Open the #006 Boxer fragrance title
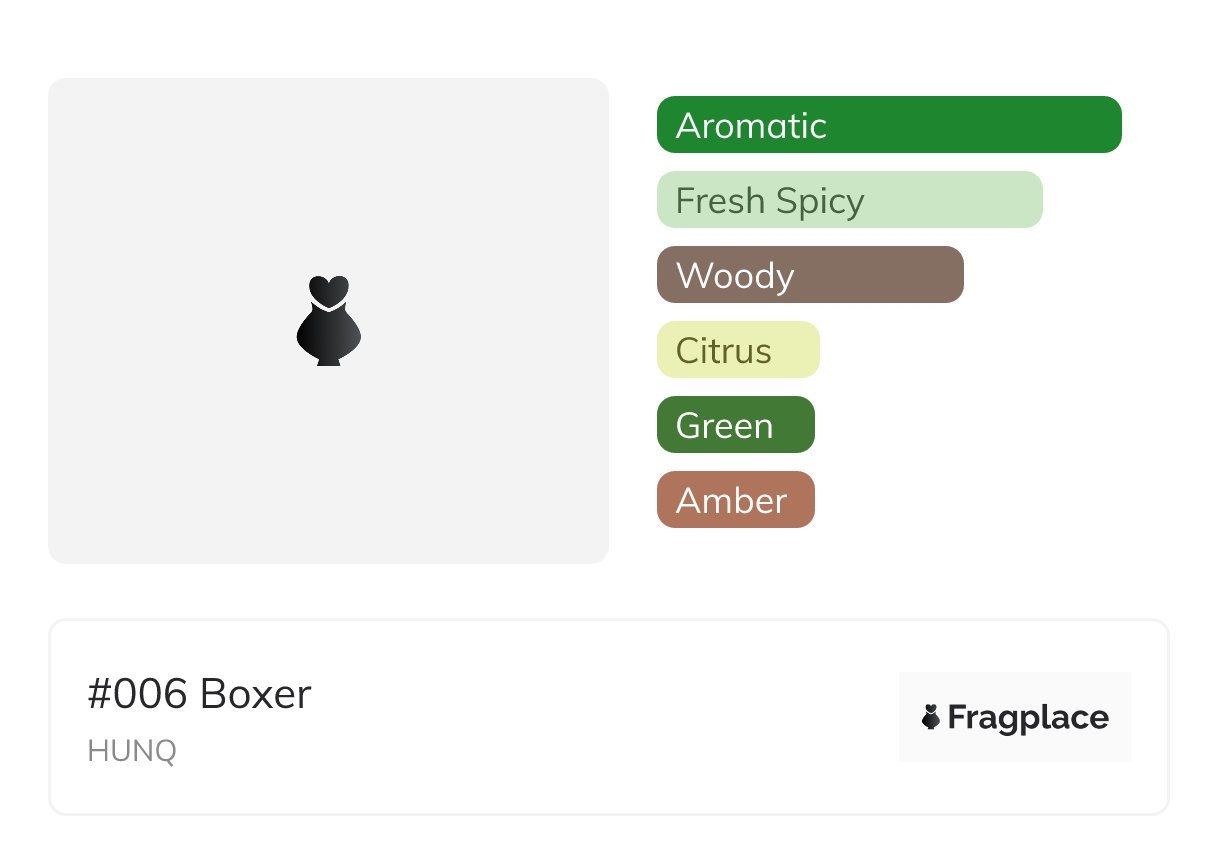 [x=199, y=694]
